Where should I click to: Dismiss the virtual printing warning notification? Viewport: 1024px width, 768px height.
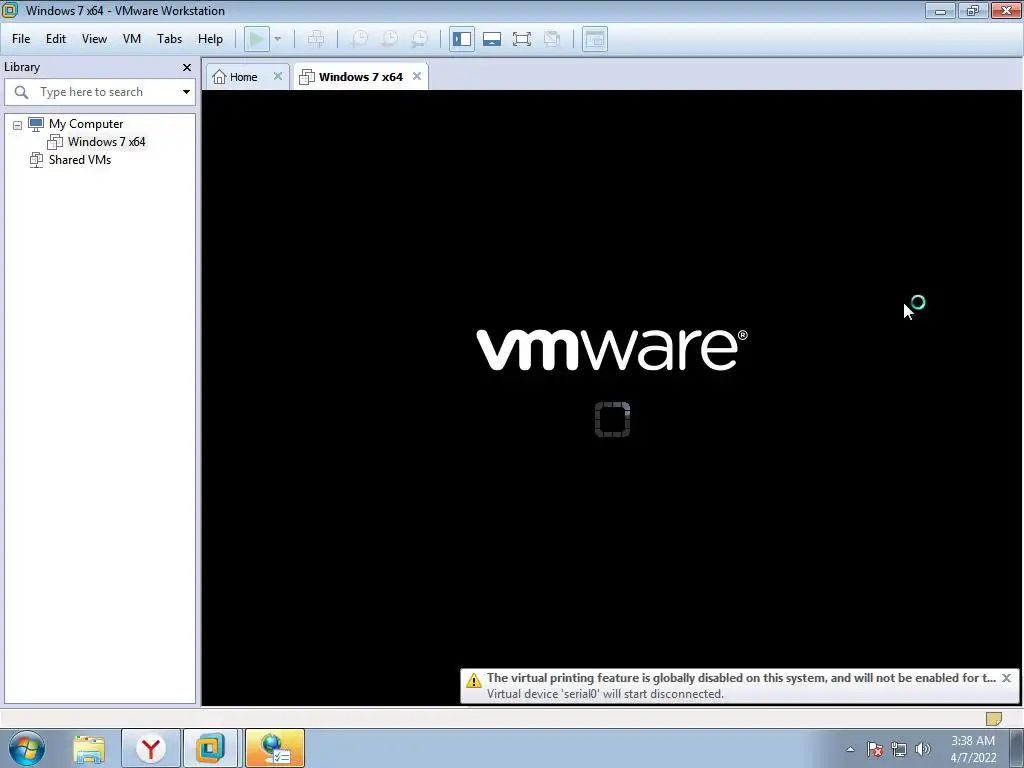tap(1006, 678)
